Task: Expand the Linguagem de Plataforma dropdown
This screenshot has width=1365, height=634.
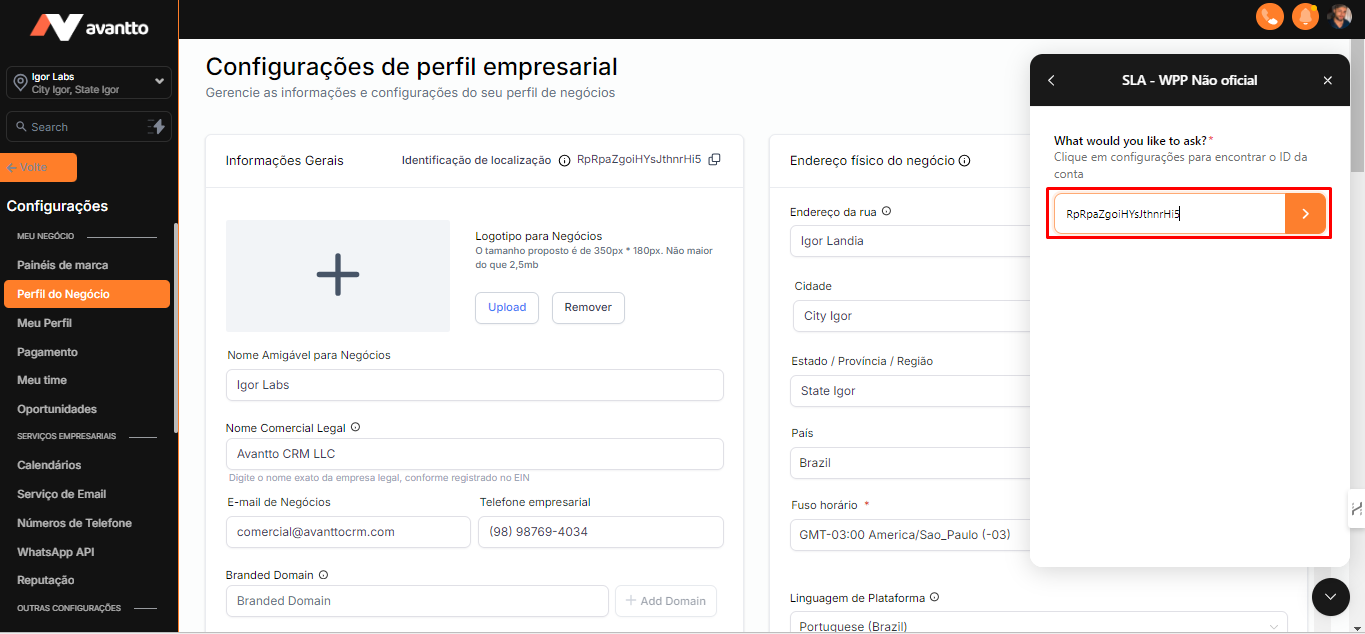Action: [x=1040, y=625]
